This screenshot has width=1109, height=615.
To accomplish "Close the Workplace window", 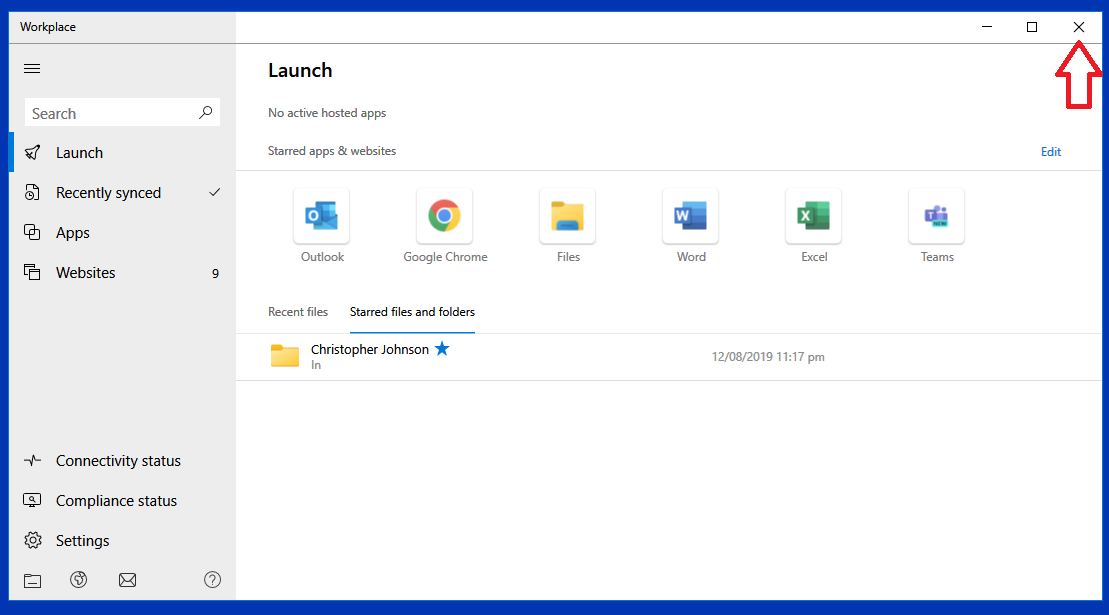I will [x=1079, y=27].
